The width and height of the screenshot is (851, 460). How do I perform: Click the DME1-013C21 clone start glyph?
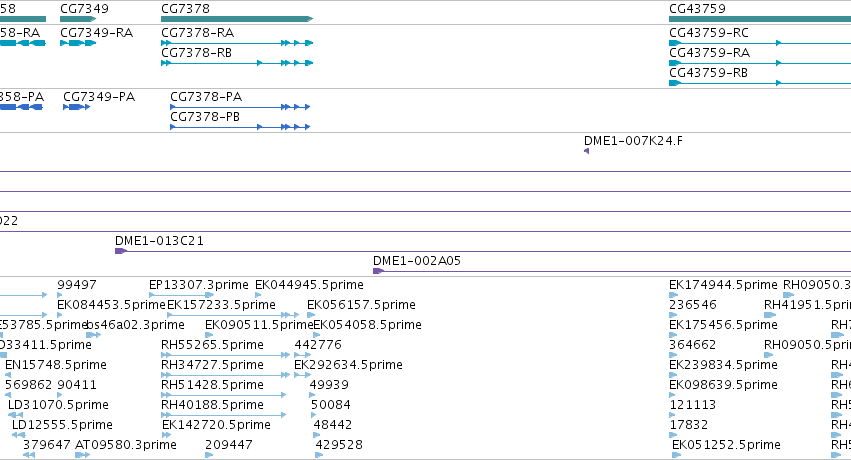coord(121,251)
